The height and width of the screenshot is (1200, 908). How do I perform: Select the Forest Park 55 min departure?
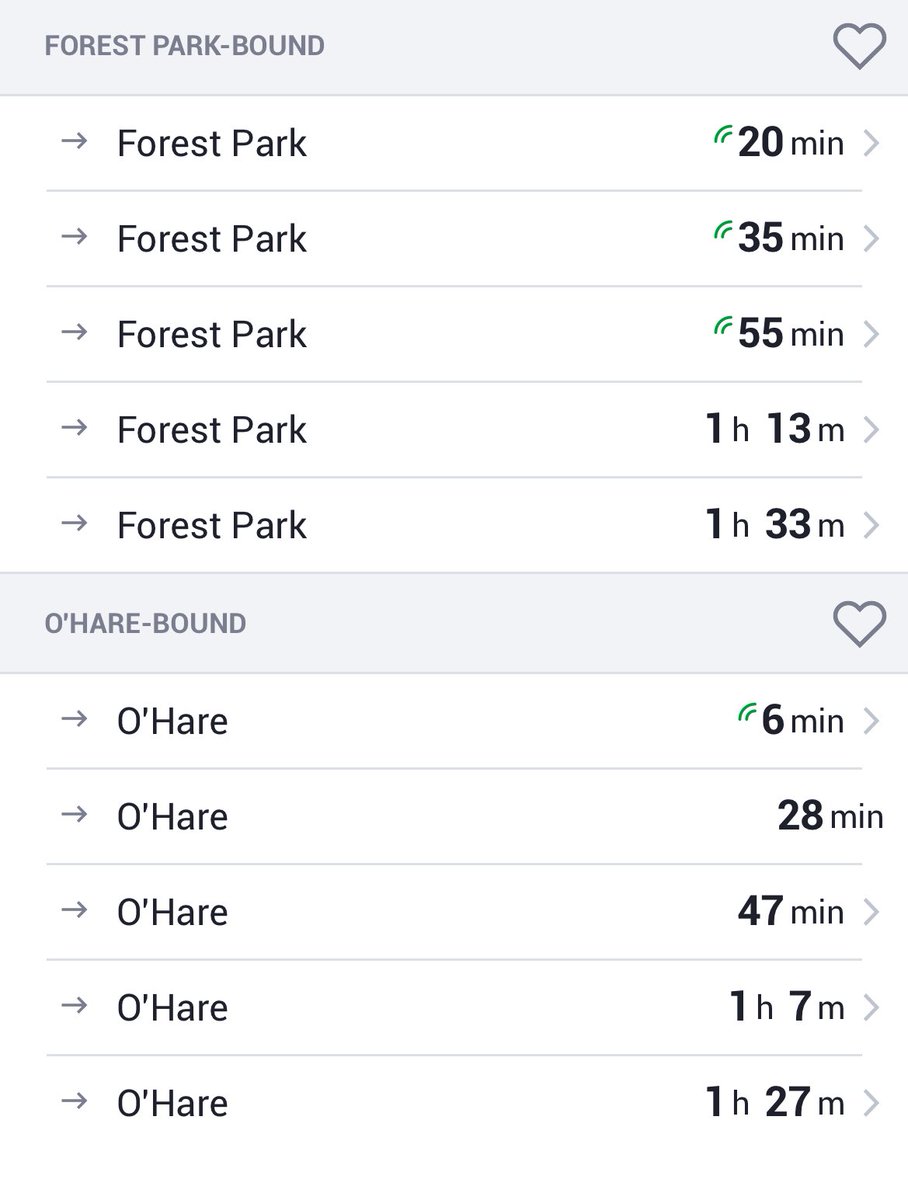[x=454, y=334]
